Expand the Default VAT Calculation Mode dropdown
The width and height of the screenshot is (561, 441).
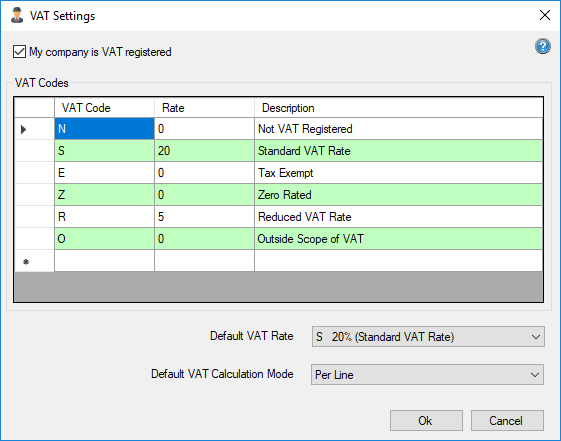pos(428,374)
